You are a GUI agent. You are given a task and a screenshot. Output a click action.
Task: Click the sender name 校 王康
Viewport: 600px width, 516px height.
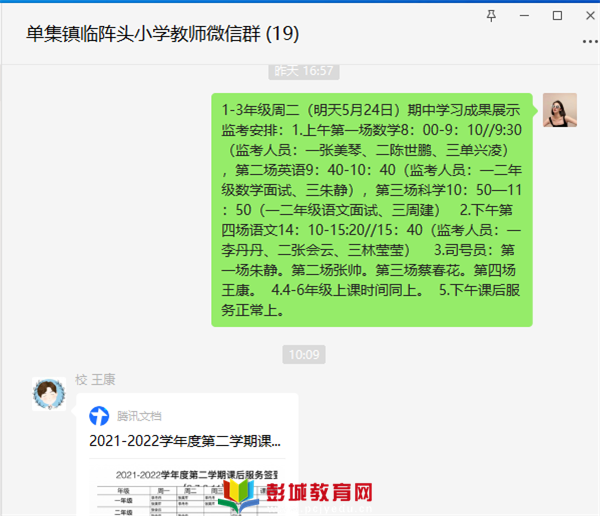95,380
